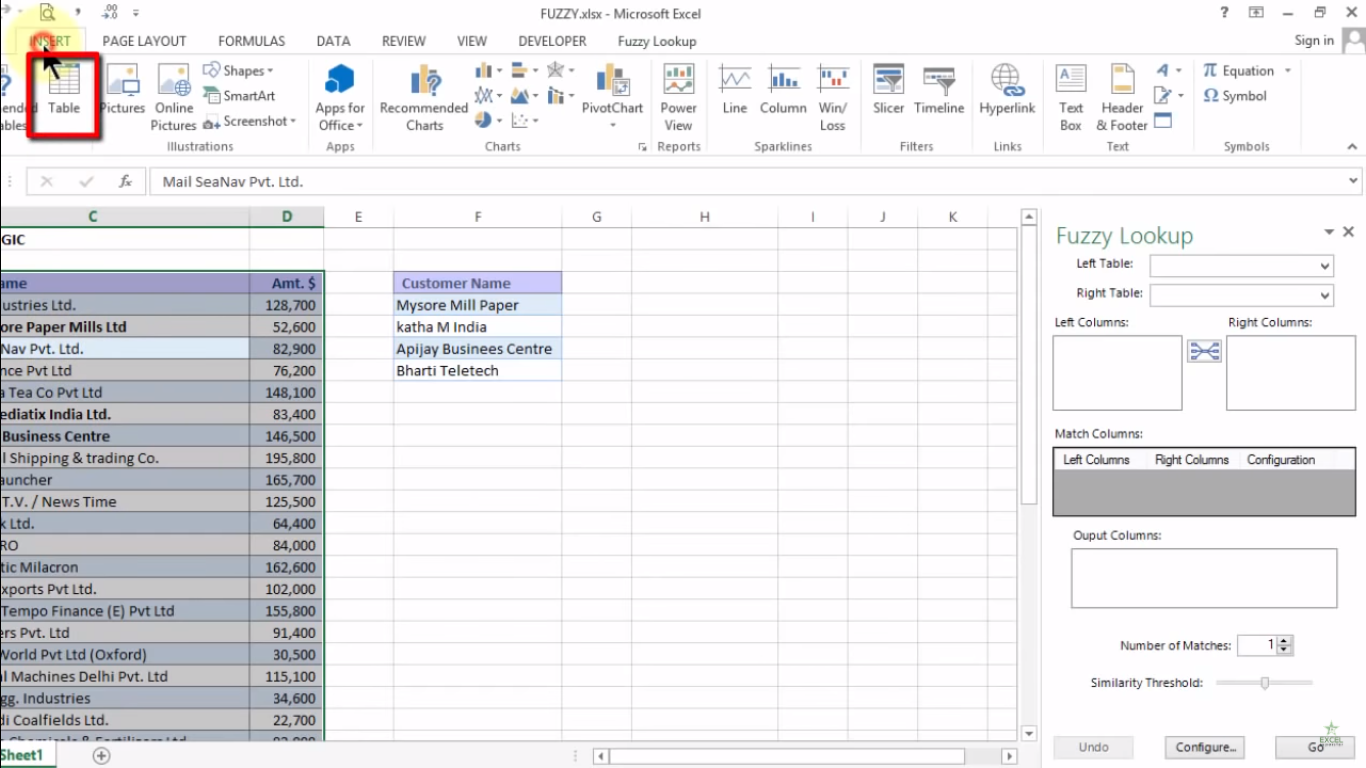Insert an Equation
This screenshot has width=1366, height=768.
coord(1238,71)
